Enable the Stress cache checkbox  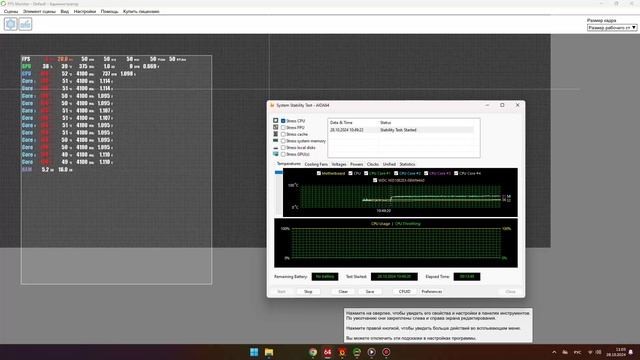pos(283,134)
